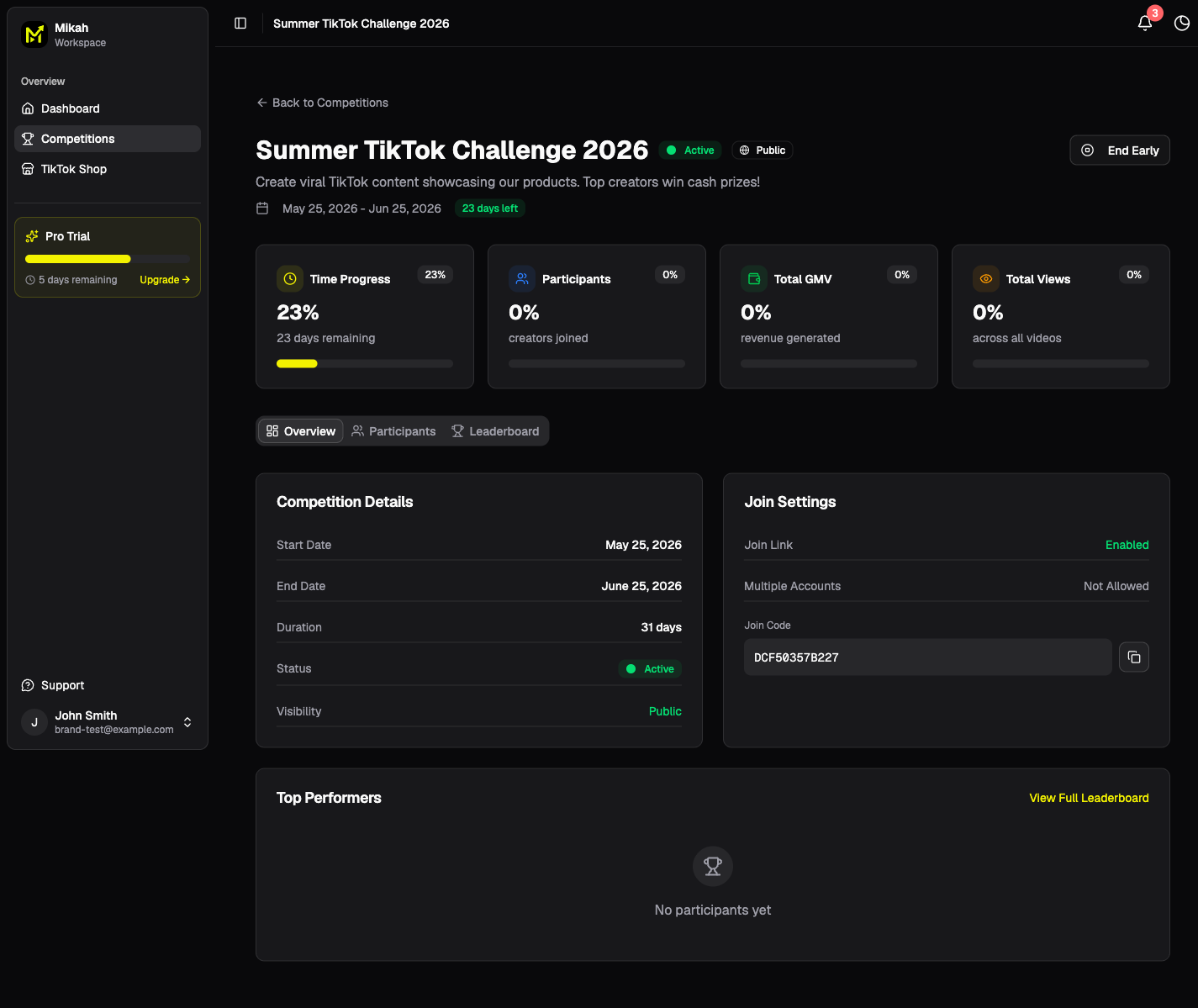
Task: Copy the join code
Action: tap(1134, 657)
